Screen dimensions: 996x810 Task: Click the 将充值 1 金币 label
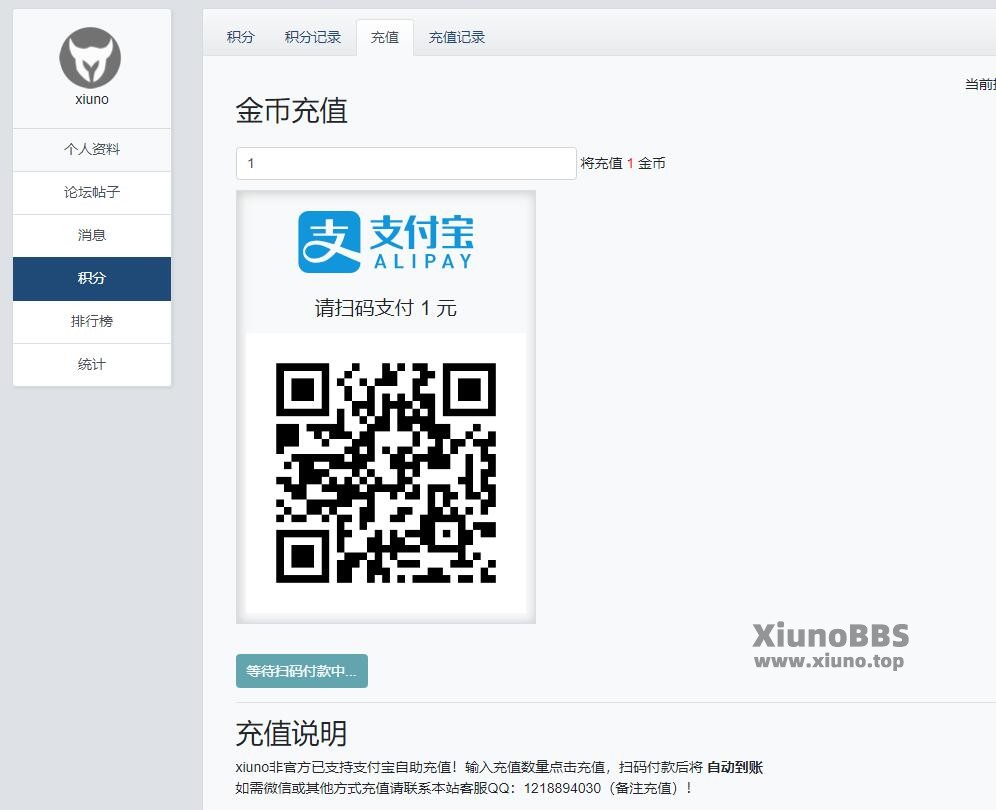[x=622, y=163]
